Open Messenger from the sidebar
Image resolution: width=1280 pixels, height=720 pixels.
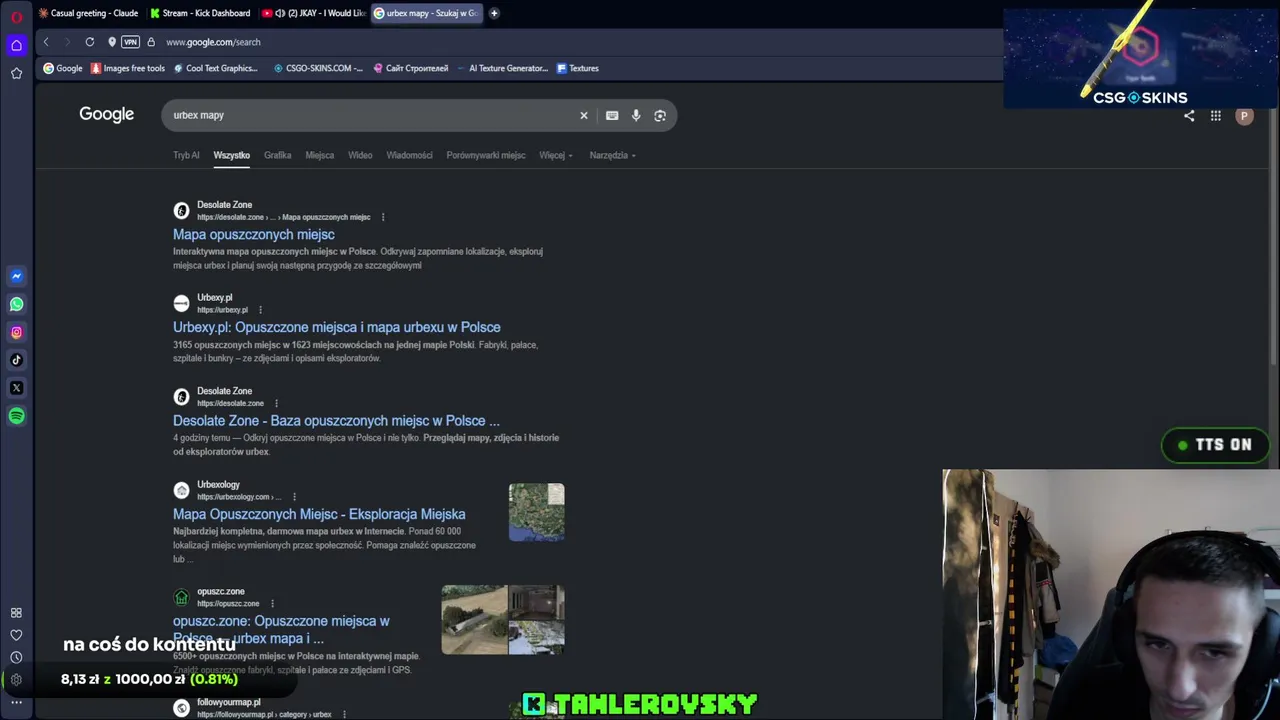[16, 276]
